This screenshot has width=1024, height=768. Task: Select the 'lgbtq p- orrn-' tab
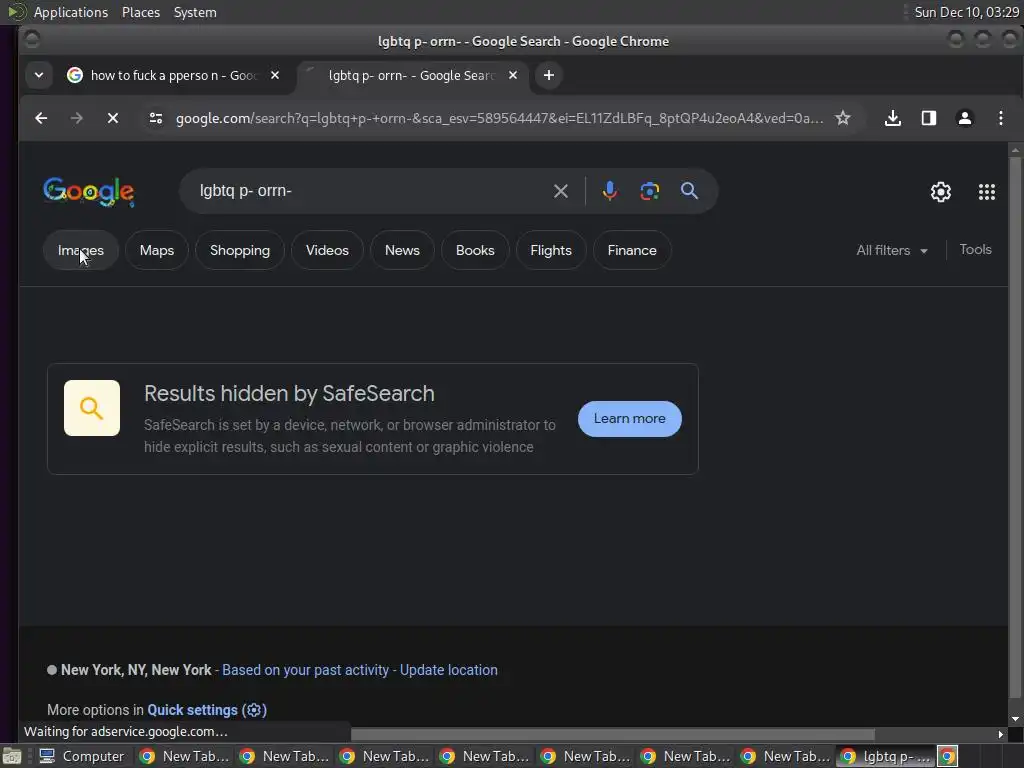411,75
